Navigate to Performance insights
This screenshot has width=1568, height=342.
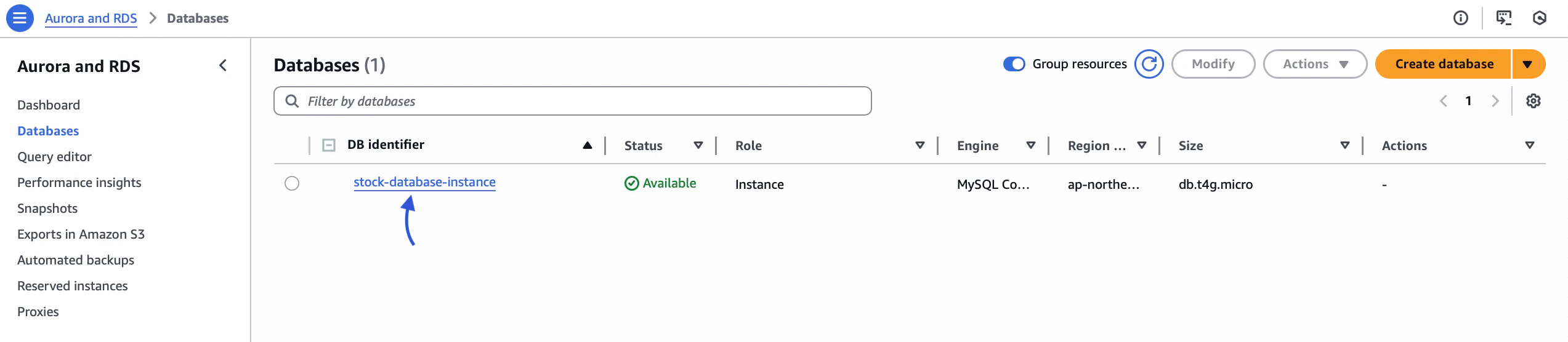79,183
